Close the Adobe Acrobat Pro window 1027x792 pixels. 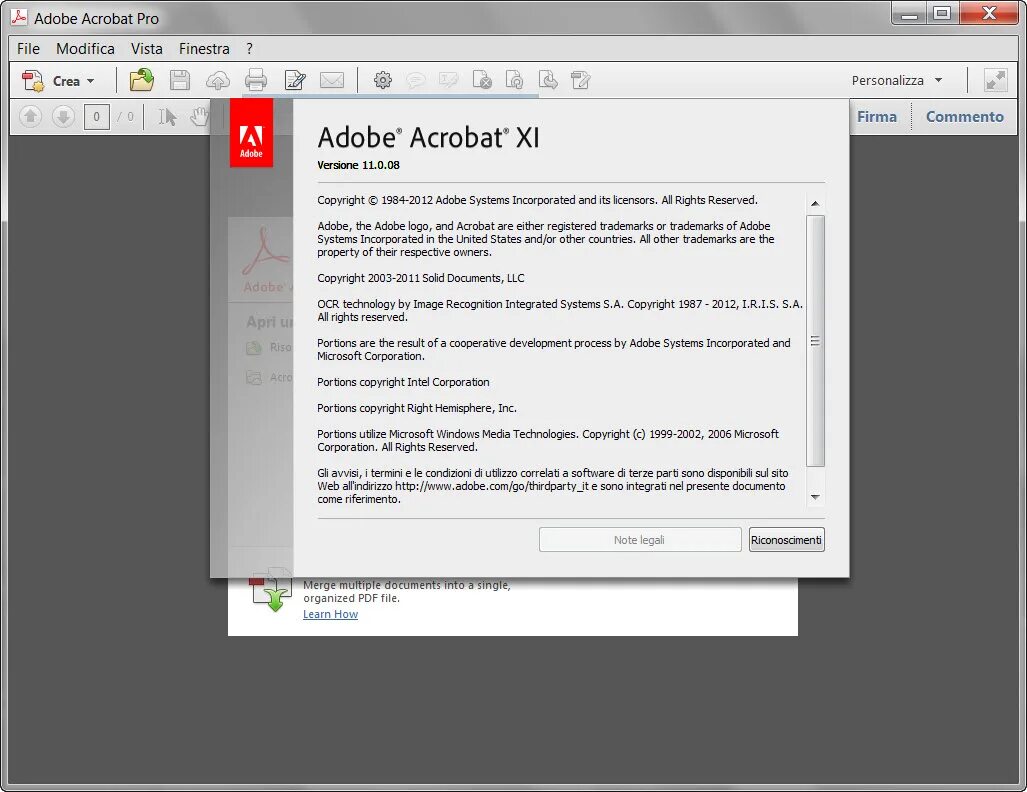(989, 13)
